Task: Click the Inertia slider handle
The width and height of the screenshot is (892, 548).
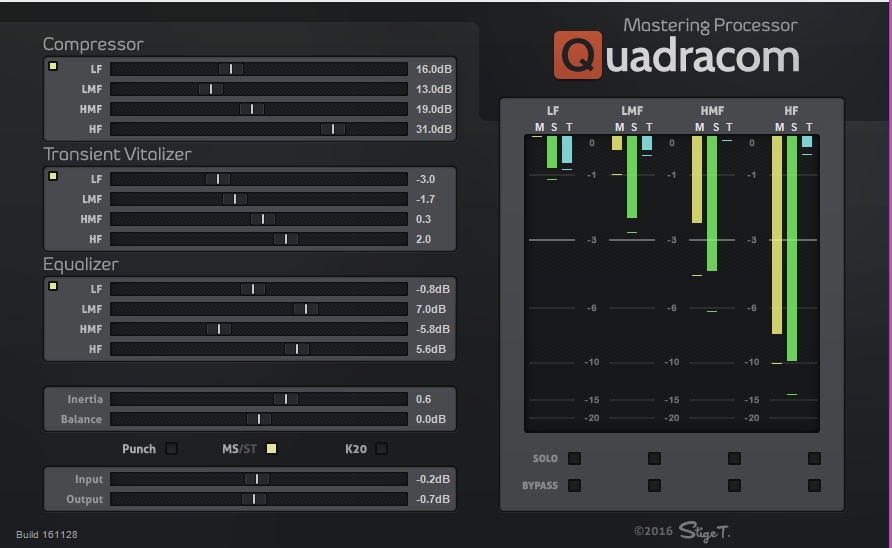Action: pyautogui.click(x=286, y=399)
